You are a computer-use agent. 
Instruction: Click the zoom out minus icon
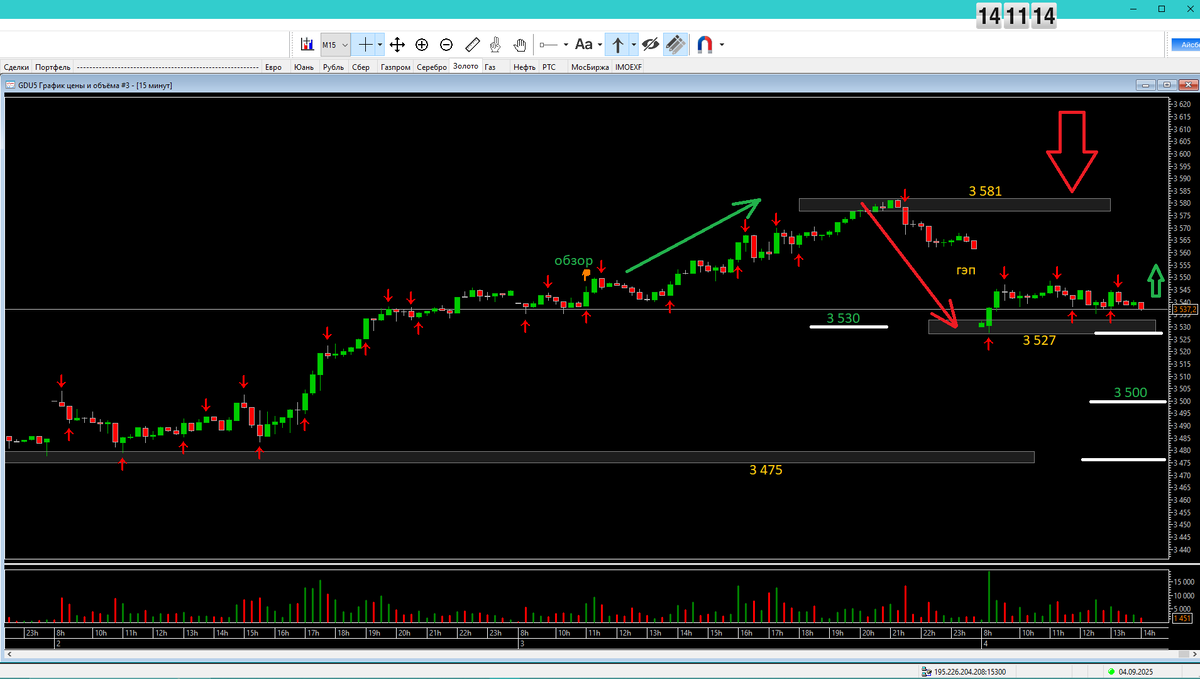tap(446, 45)
